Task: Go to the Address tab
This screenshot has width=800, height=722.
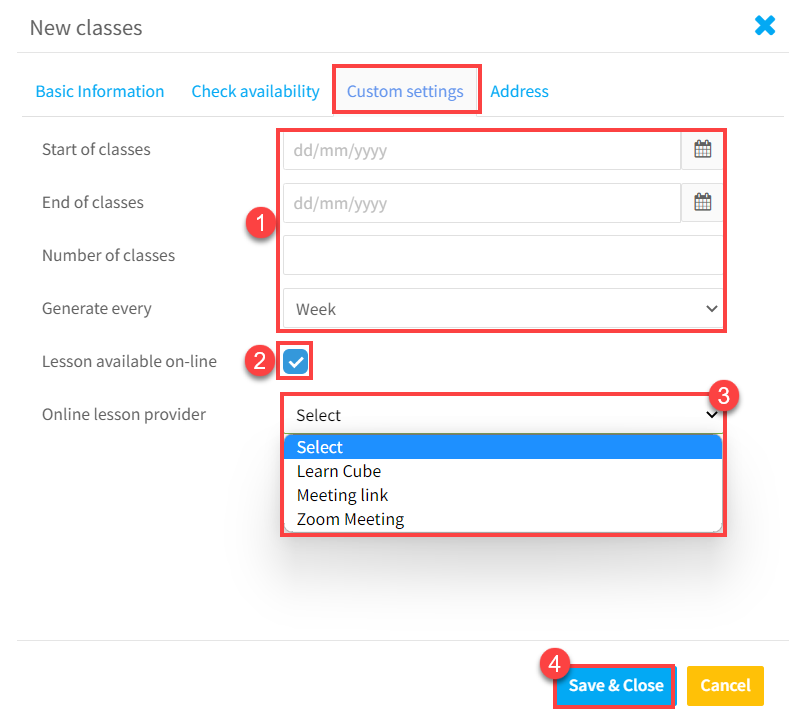Action: tap(519, 91)
